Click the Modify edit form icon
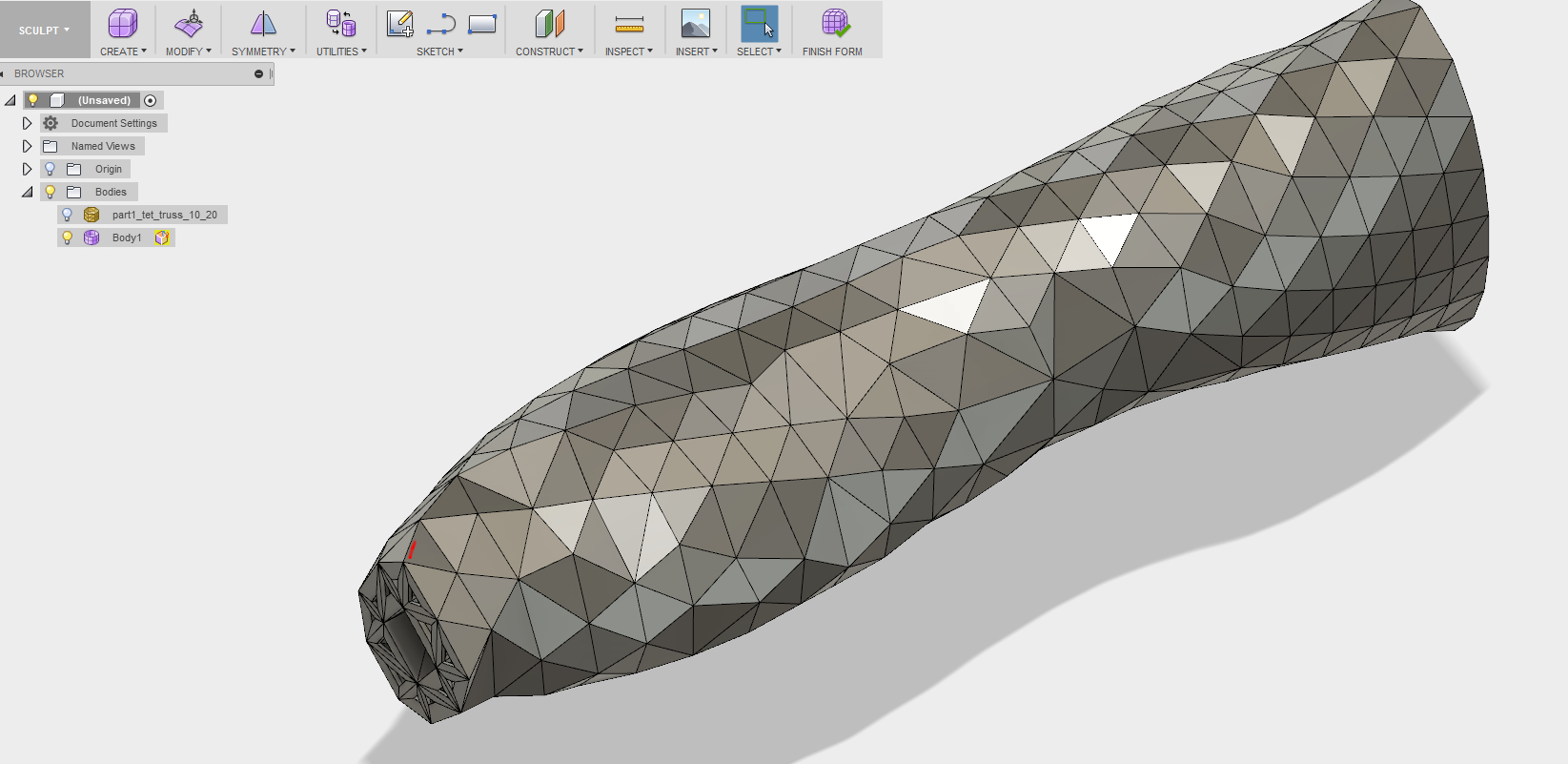The image size is (1568, 764). pyautogui.click(x=189, y=24)
